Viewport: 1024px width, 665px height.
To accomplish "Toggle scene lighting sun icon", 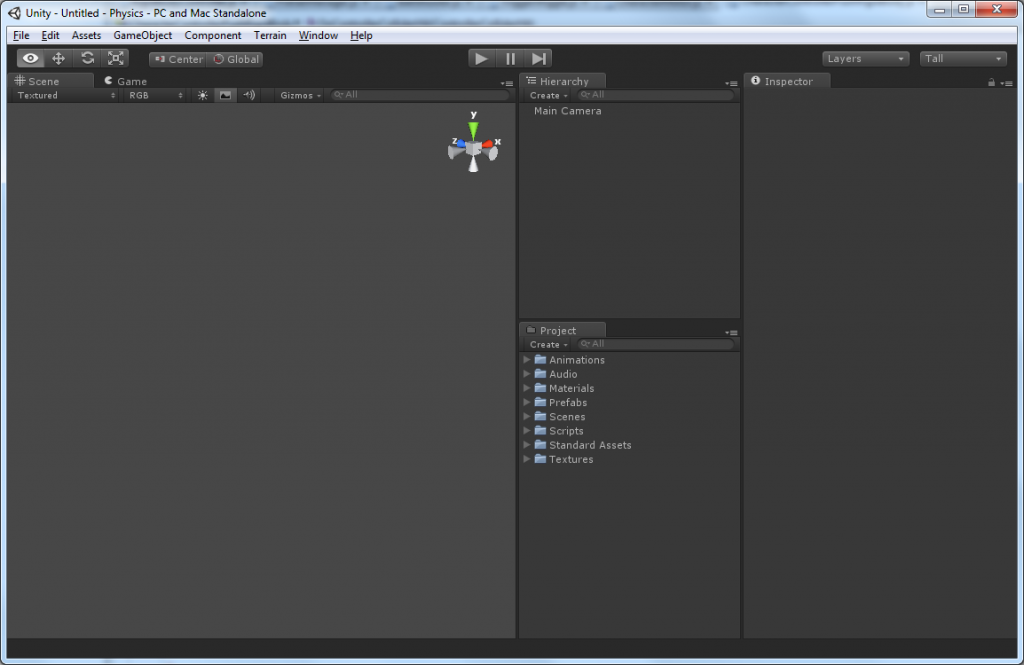I will click(202, 95).
